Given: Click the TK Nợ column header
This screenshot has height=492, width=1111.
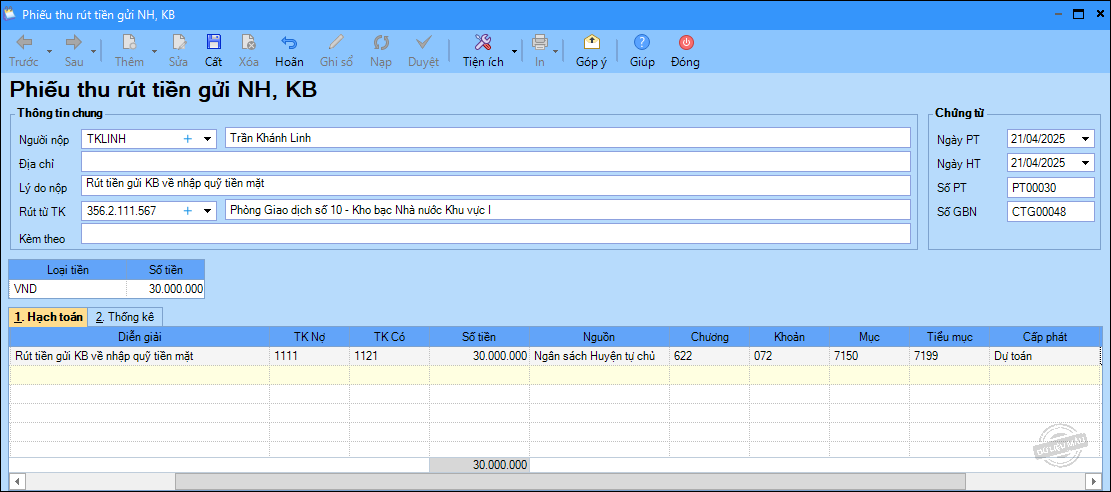Looking at the screenshot, I should point(310,337).
